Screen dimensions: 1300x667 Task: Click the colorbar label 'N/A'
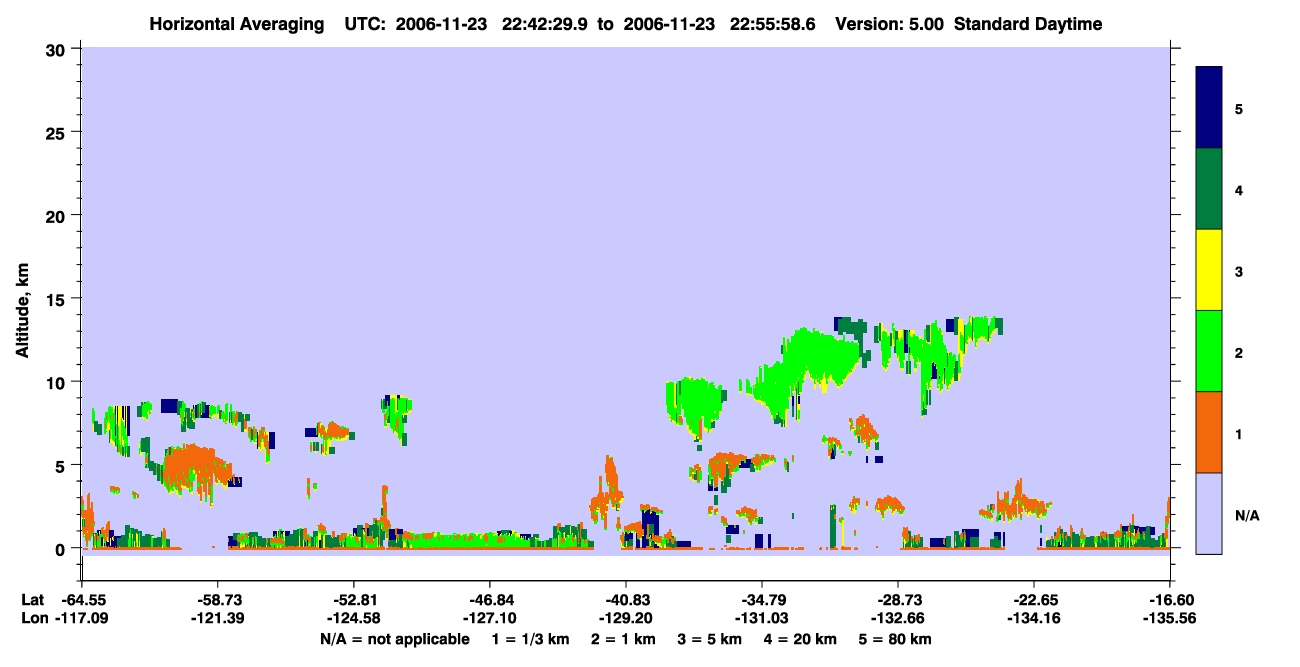click(x=1247, y=515)
